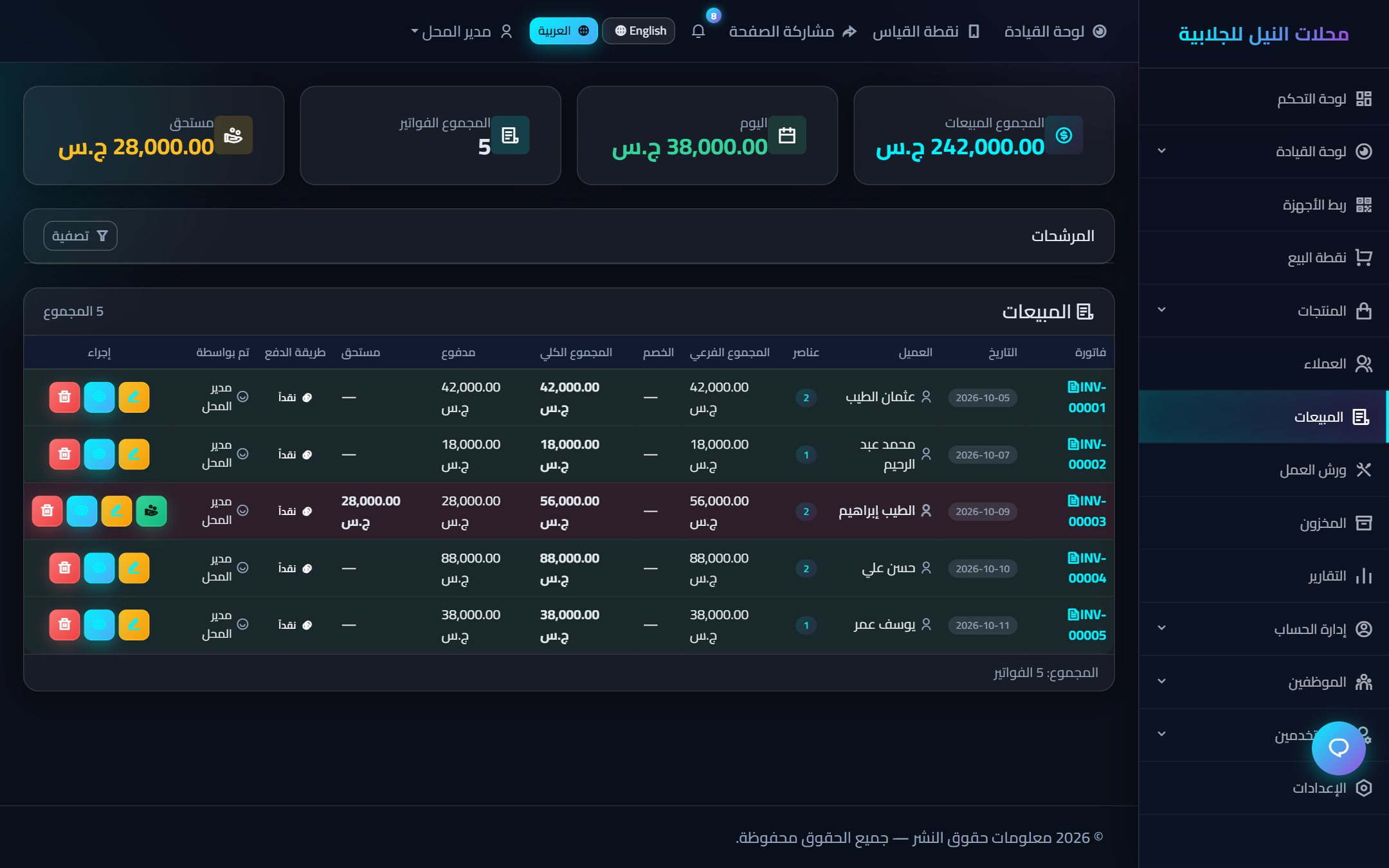The height and width of the screenshot is (868, 1389).
Task: Expand إدارة الحساب sidebar submenu
Action: click(x=1161, y=629)
